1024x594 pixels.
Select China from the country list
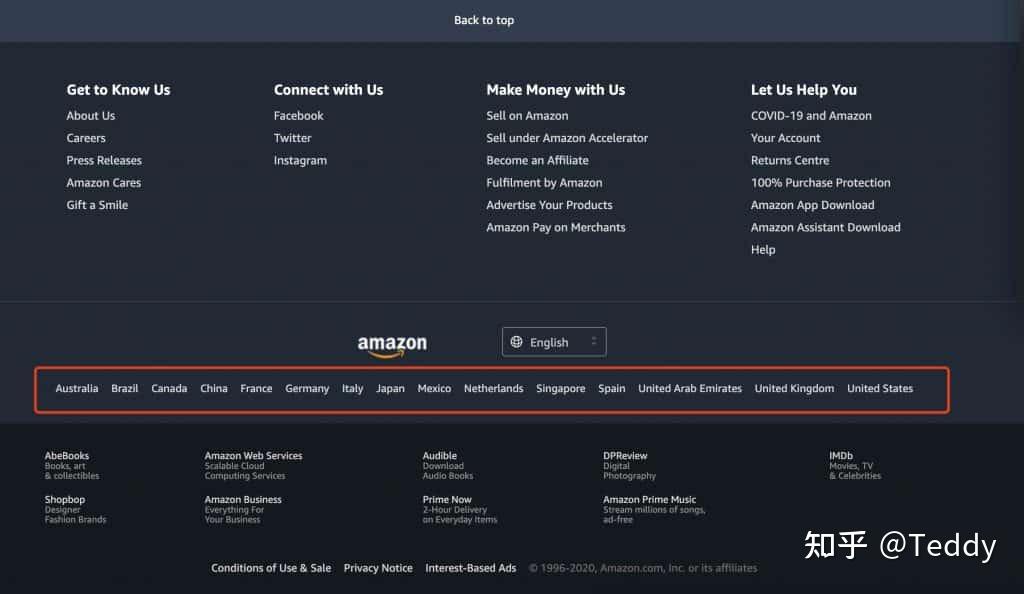pyautogui.click(x=214, y=388)
